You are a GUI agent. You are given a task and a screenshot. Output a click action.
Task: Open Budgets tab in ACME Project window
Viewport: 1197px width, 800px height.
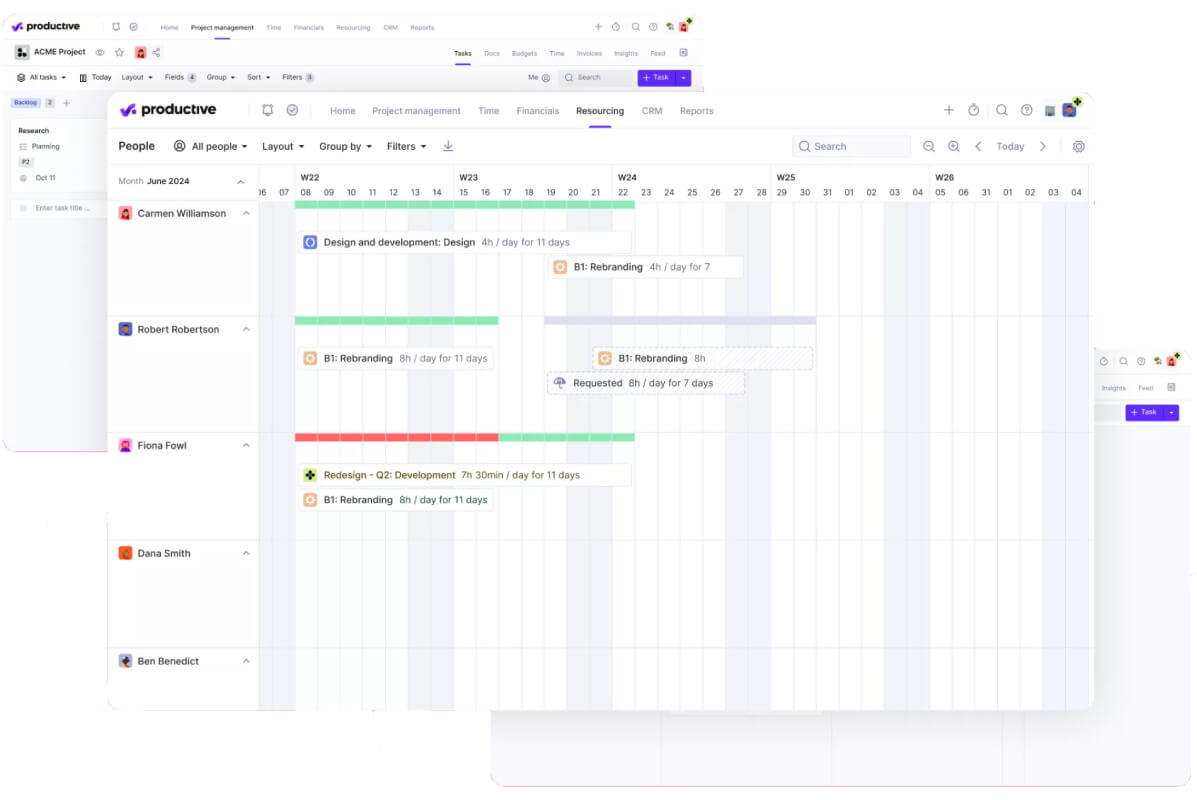click(524, 53)
